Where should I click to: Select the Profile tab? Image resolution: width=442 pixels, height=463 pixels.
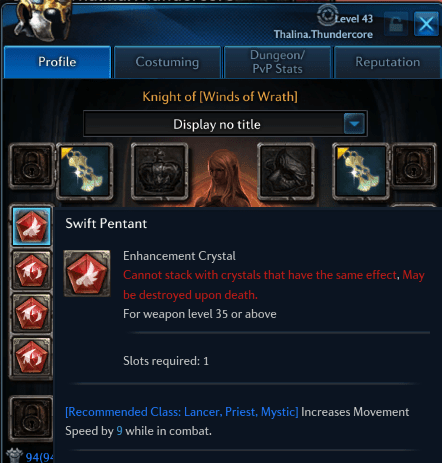[x=57, y=62]
